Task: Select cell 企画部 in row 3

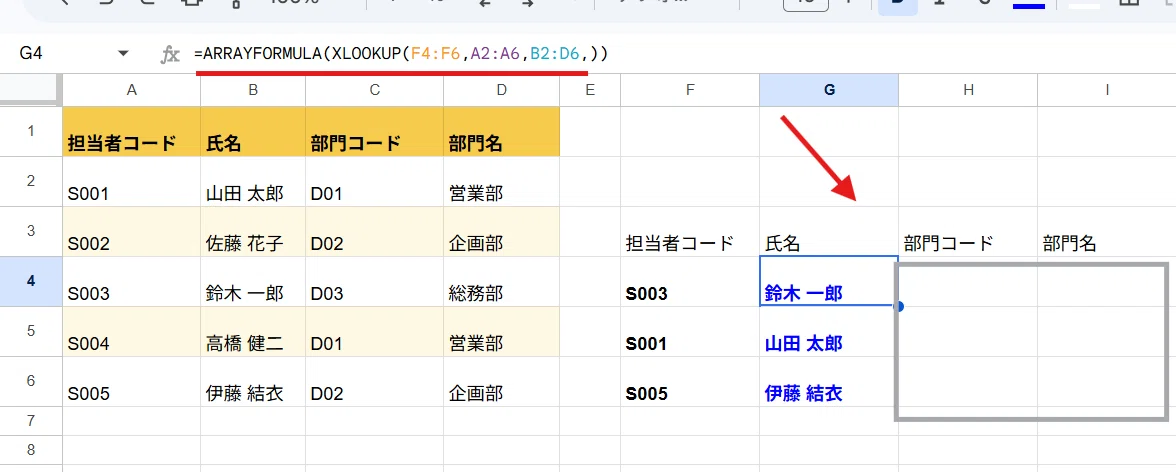Action: 501,232
